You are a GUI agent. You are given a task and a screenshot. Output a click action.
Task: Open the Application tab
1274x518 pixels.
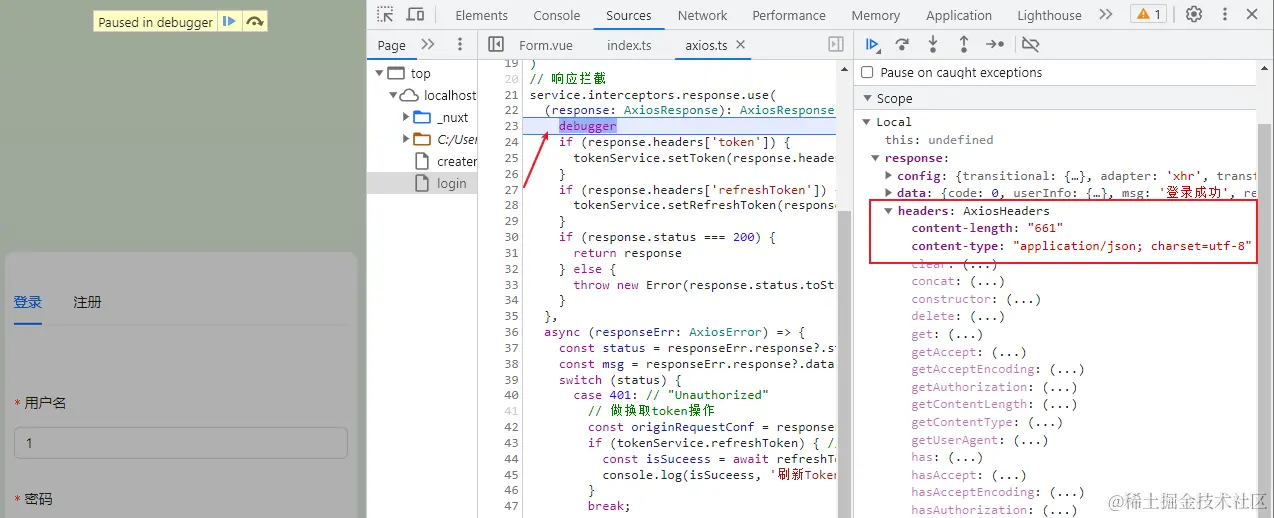click(958, 15)
